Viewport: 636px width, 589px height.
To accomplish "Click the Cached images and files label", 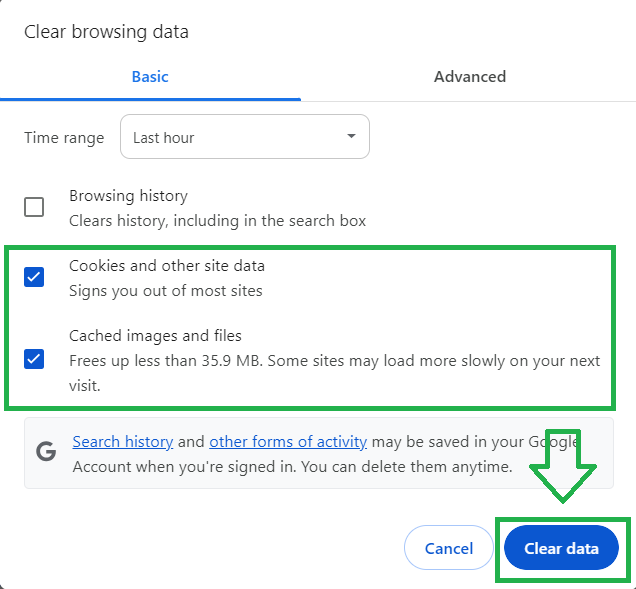I will 155,336.
